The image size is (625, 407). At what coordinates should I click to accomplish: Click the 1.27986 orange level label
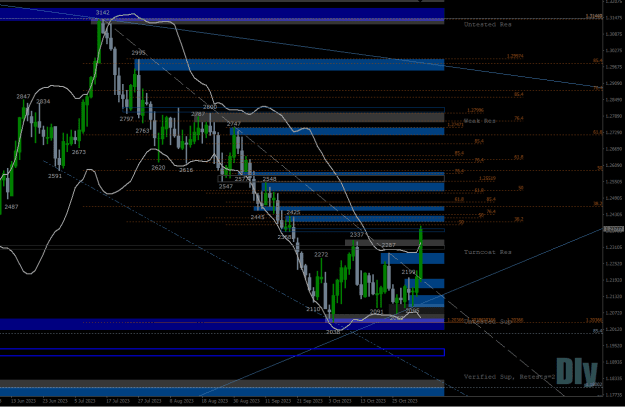(476, 110)
